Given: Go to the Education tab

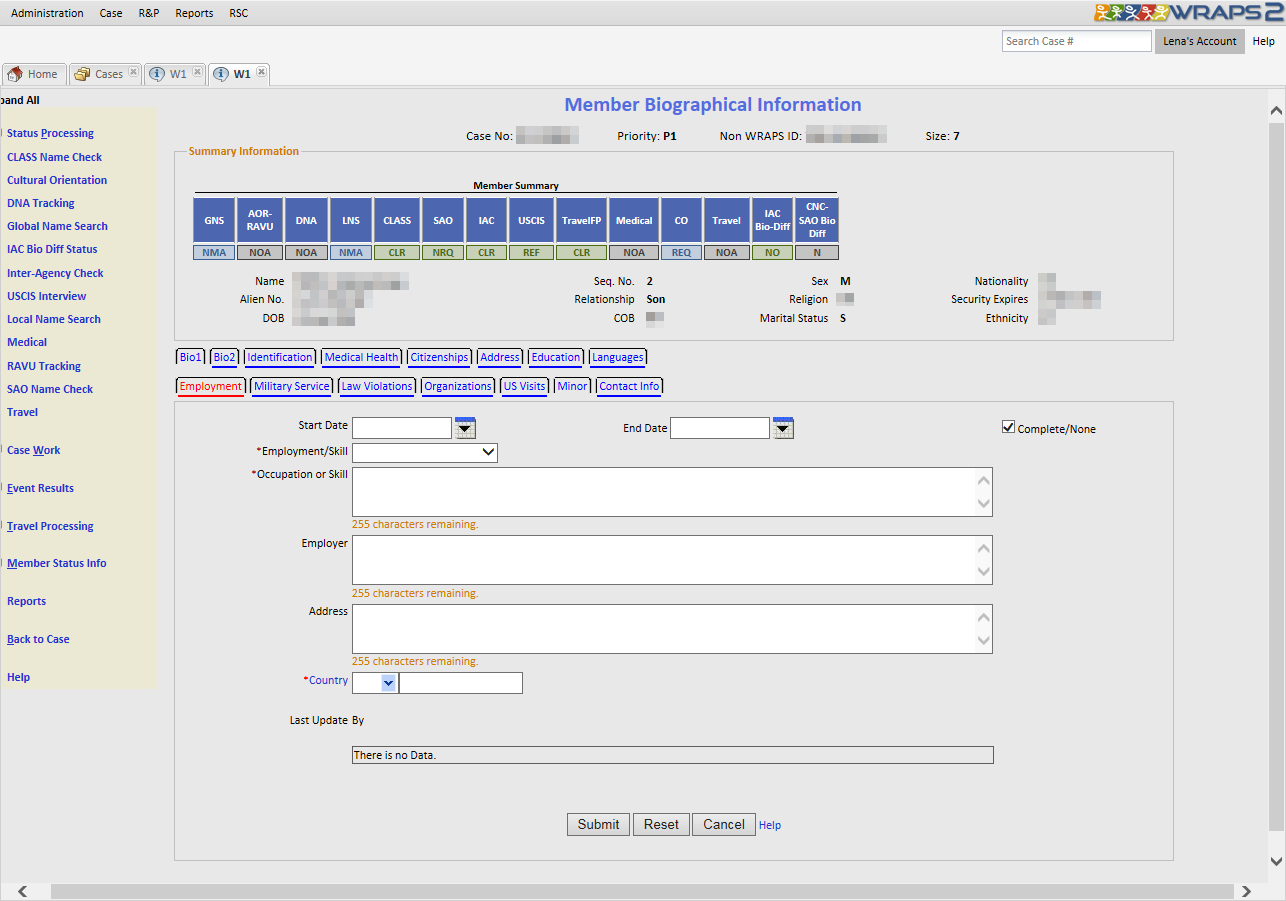Looking at the screenshot, I should 556,357.
